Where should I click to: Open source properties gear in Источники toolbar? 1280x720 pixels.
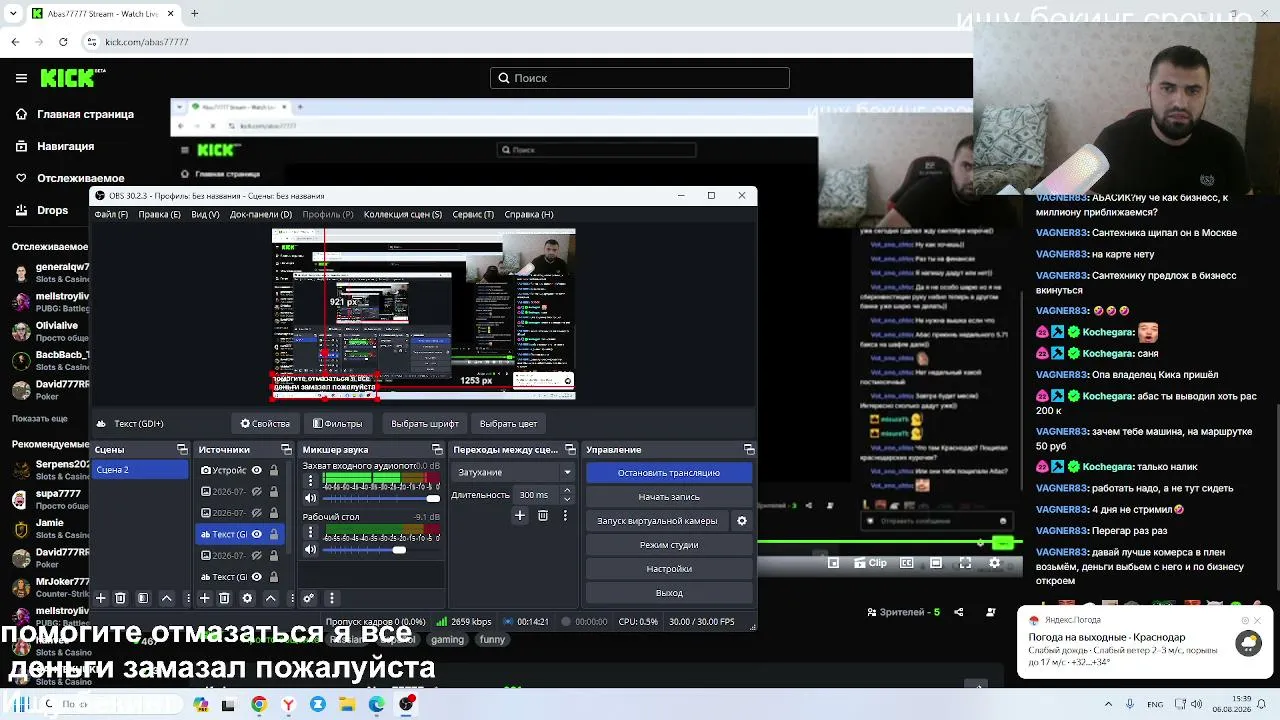click(x=247, y=598)
